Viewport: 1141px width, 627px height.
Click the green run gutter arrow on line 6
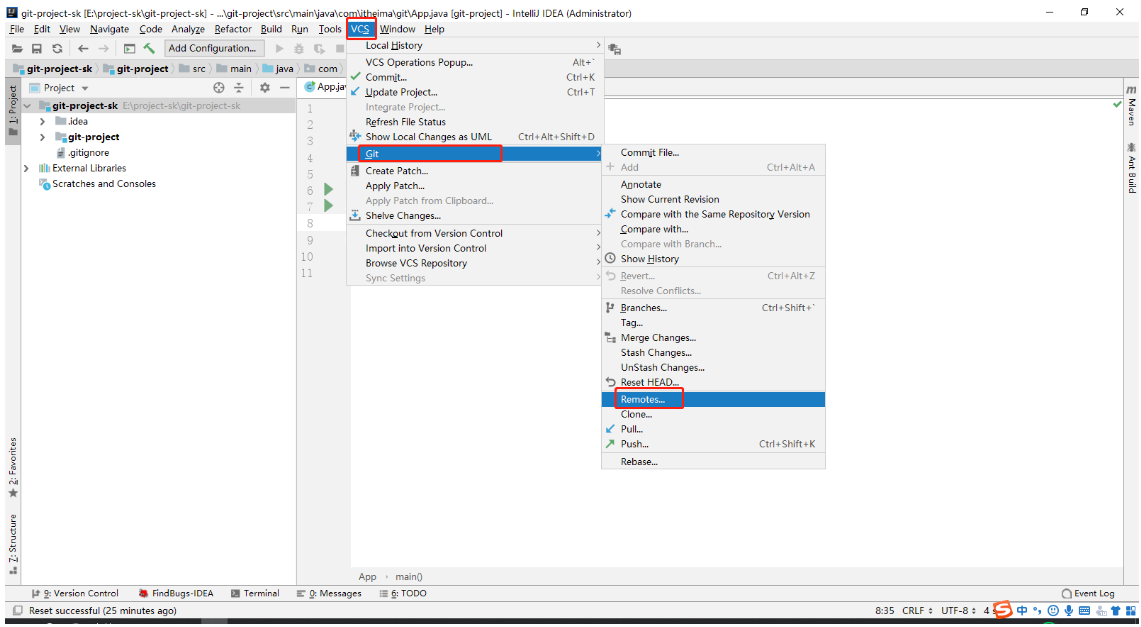coord(328,190)
